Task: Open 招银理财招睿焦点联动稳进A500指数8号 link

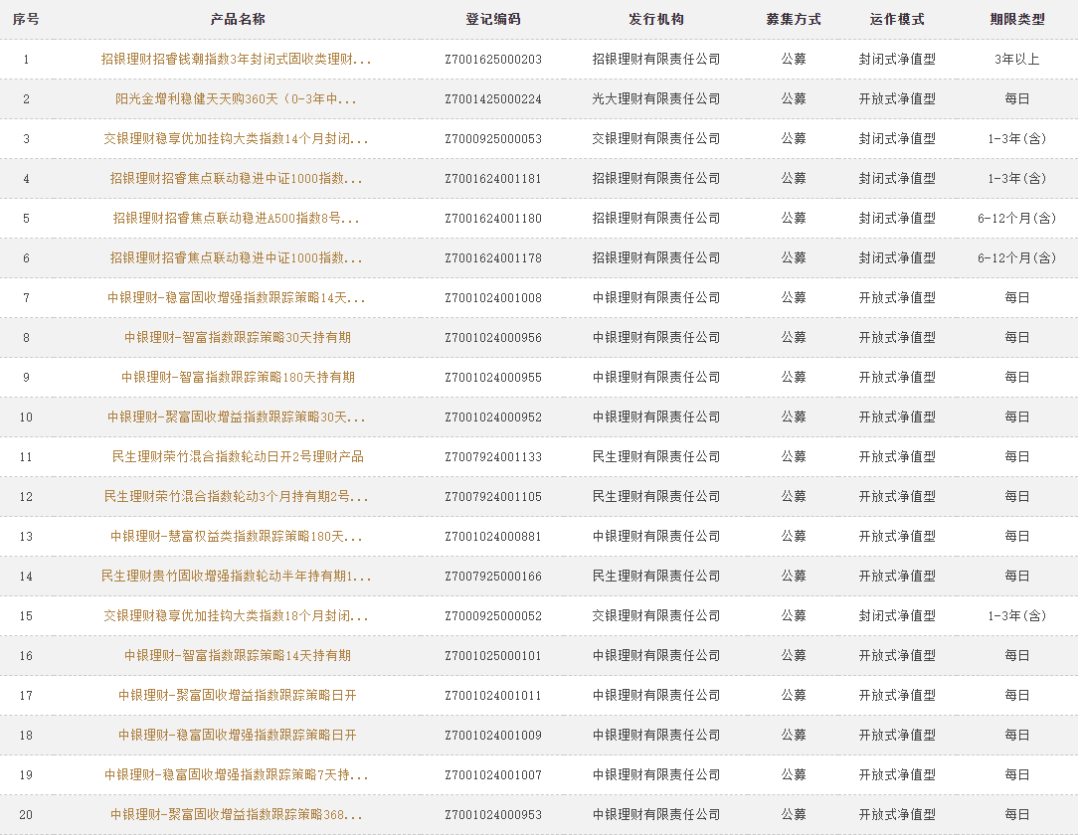Action: point(236,218)
